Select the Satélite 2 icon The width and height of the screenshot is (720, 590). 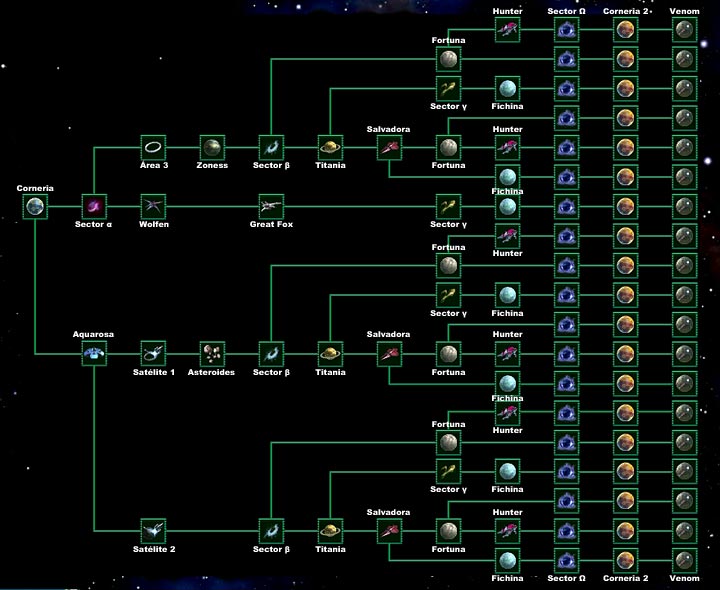[x=153, y=531]
